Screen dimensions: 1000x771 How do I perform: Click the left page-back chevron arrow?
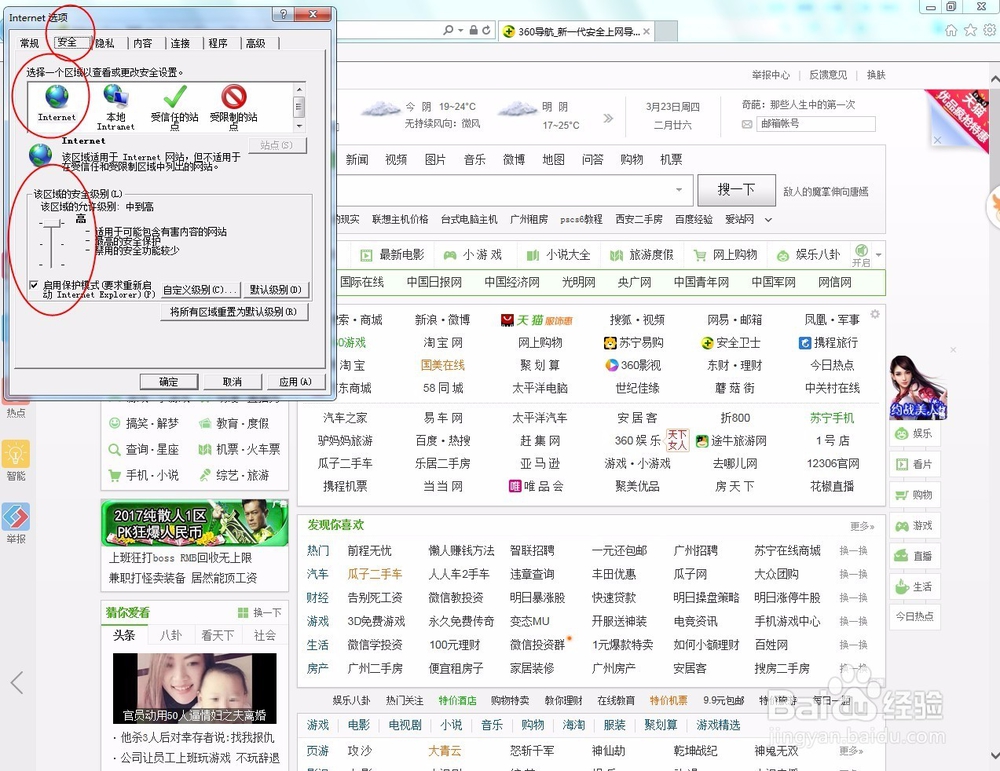tap(17, 682)
